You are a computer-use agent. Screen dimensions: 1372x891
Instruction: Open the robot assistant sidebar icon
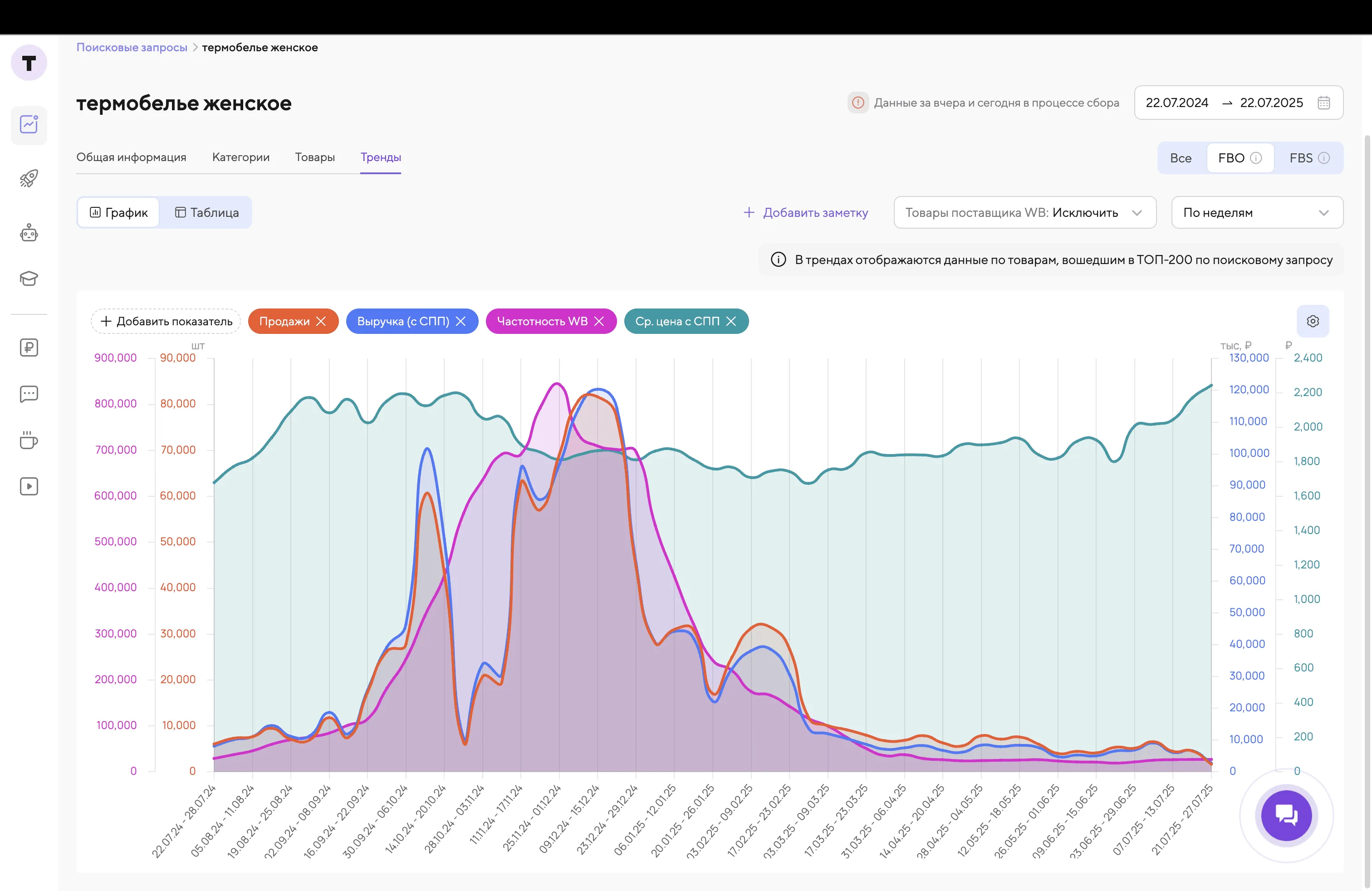[x=29, y=233]
